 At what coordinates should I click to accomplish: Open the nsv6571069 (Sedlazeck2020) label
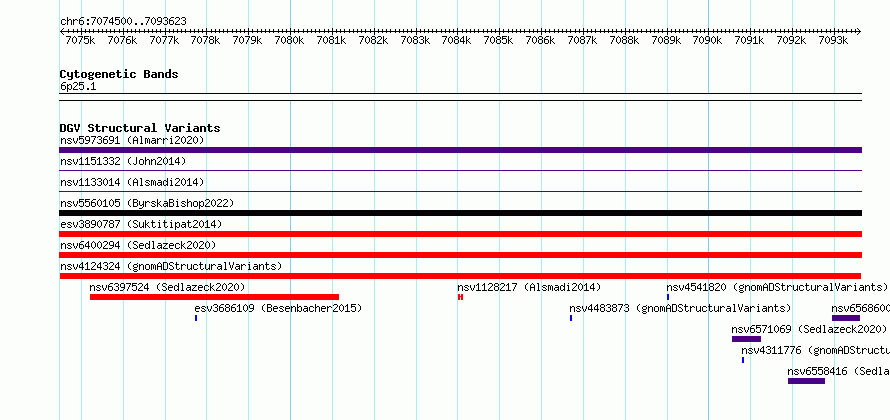tap(809, 329)
